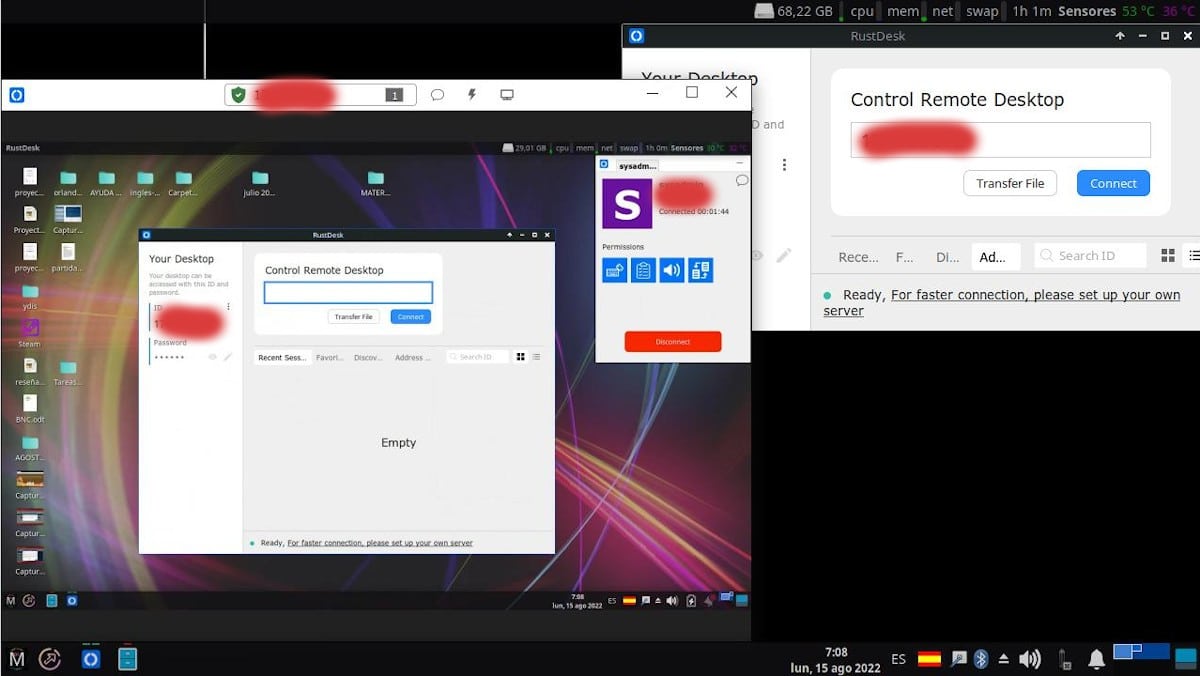The height and width of the screenshot is (676, 1200).
Task: Click Bluetooth icon in host system tray
Action: [x=981, y=659]
